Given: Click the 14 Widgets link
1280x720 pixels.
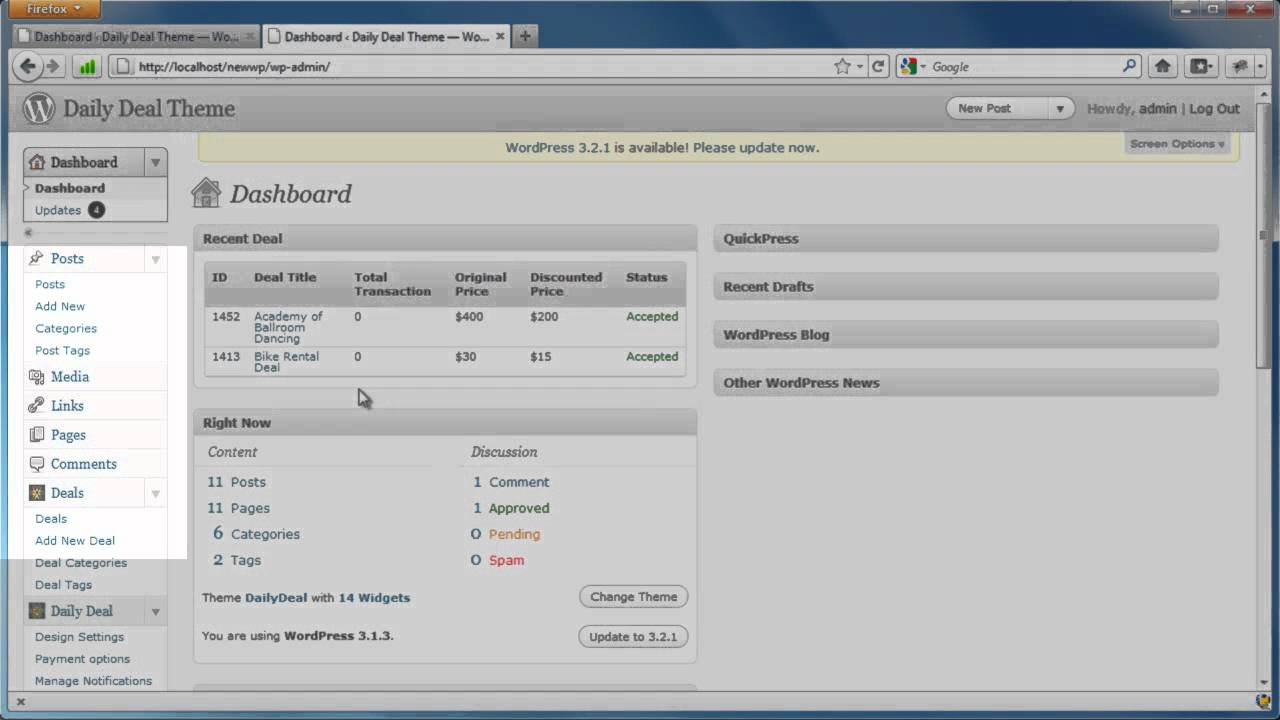Looking at the screenshot, I should 374,598.
